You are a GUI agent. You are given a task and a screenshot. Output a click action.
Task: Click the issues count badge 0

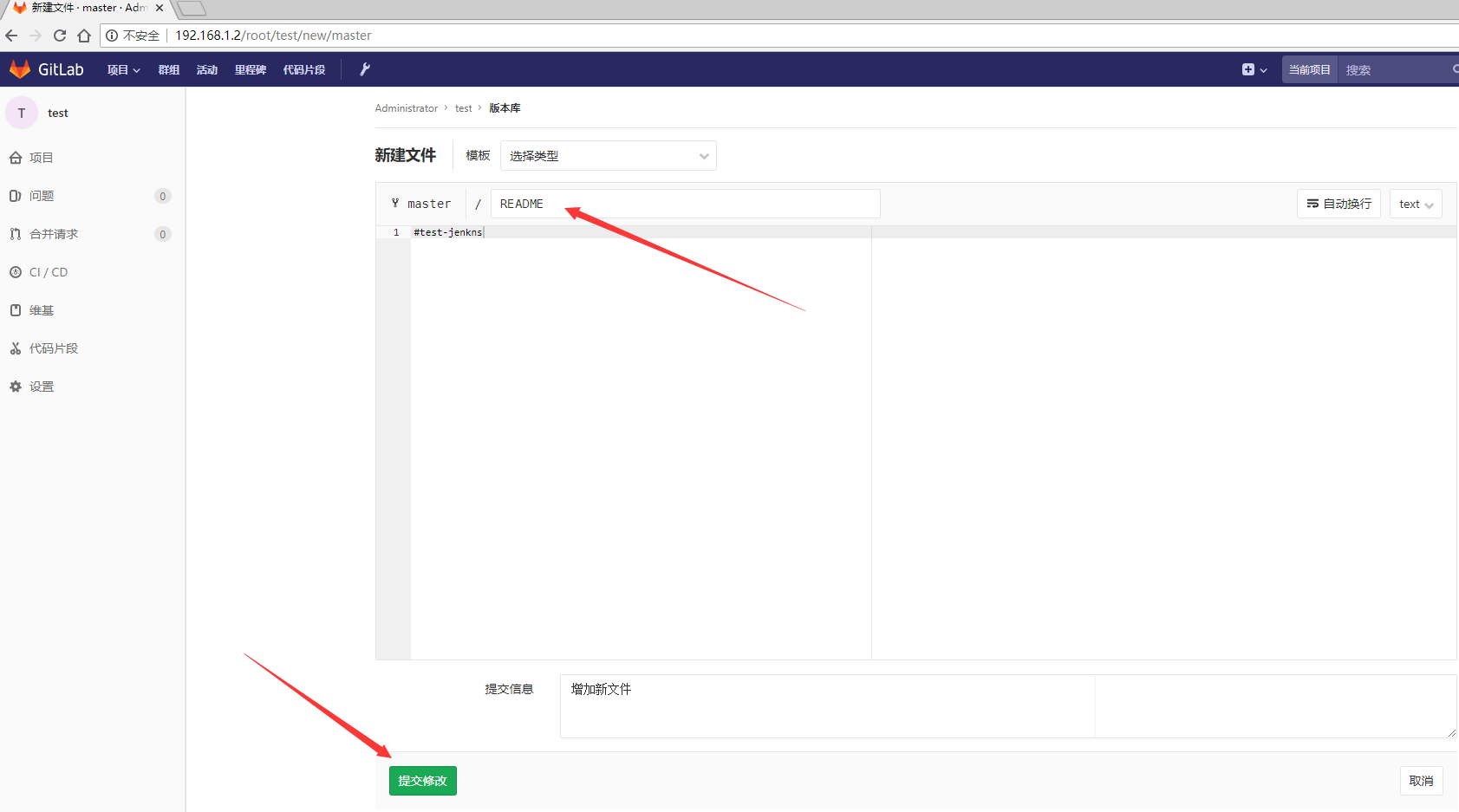[x=163, y=196]
